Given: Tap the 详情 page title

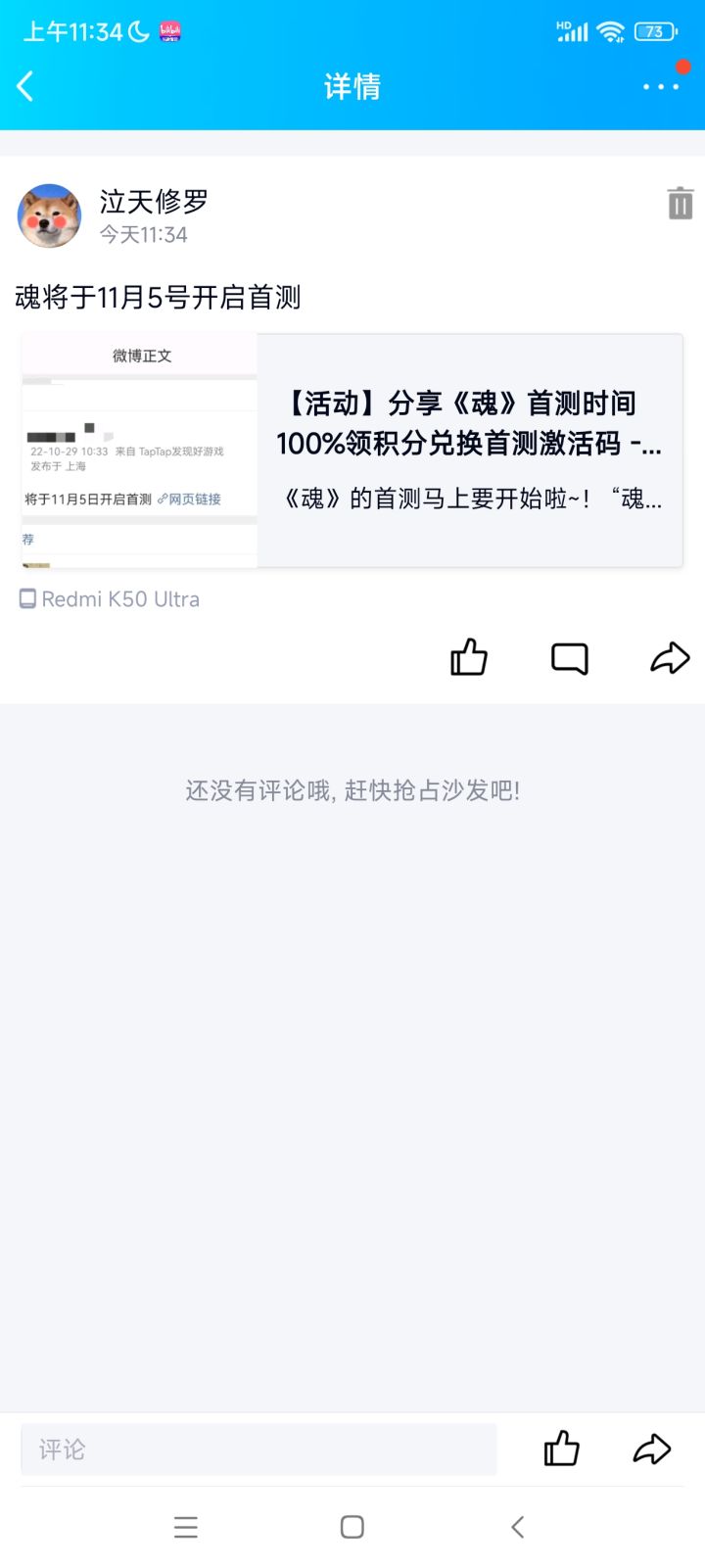Looking at the screenshot, I should point(352,87).
